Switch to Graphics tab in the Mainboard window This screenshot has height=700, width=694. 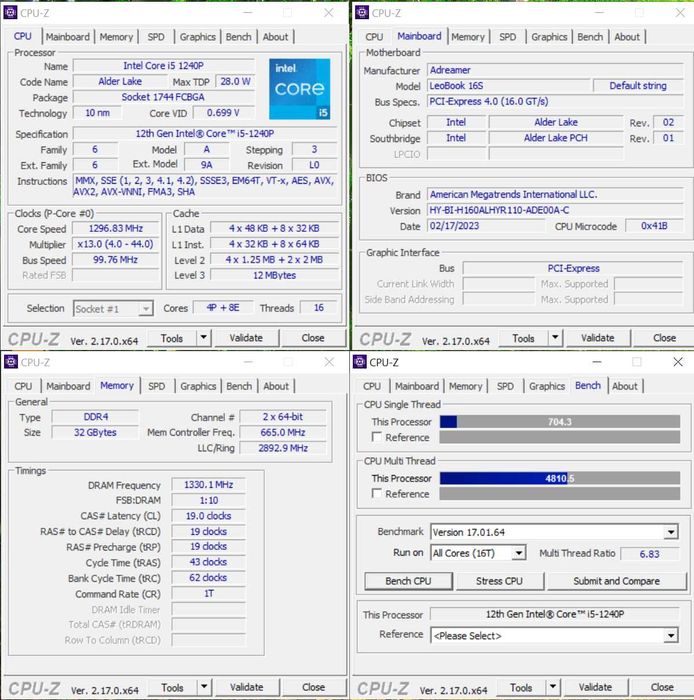coord(549,37)
